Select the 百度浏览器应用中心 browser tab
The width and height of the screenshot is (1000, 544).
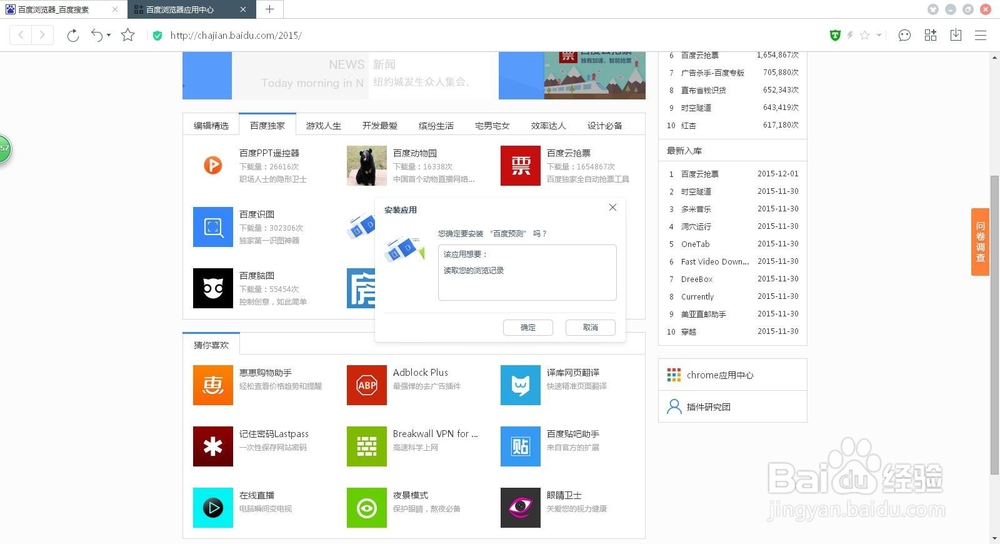(191, 10)
